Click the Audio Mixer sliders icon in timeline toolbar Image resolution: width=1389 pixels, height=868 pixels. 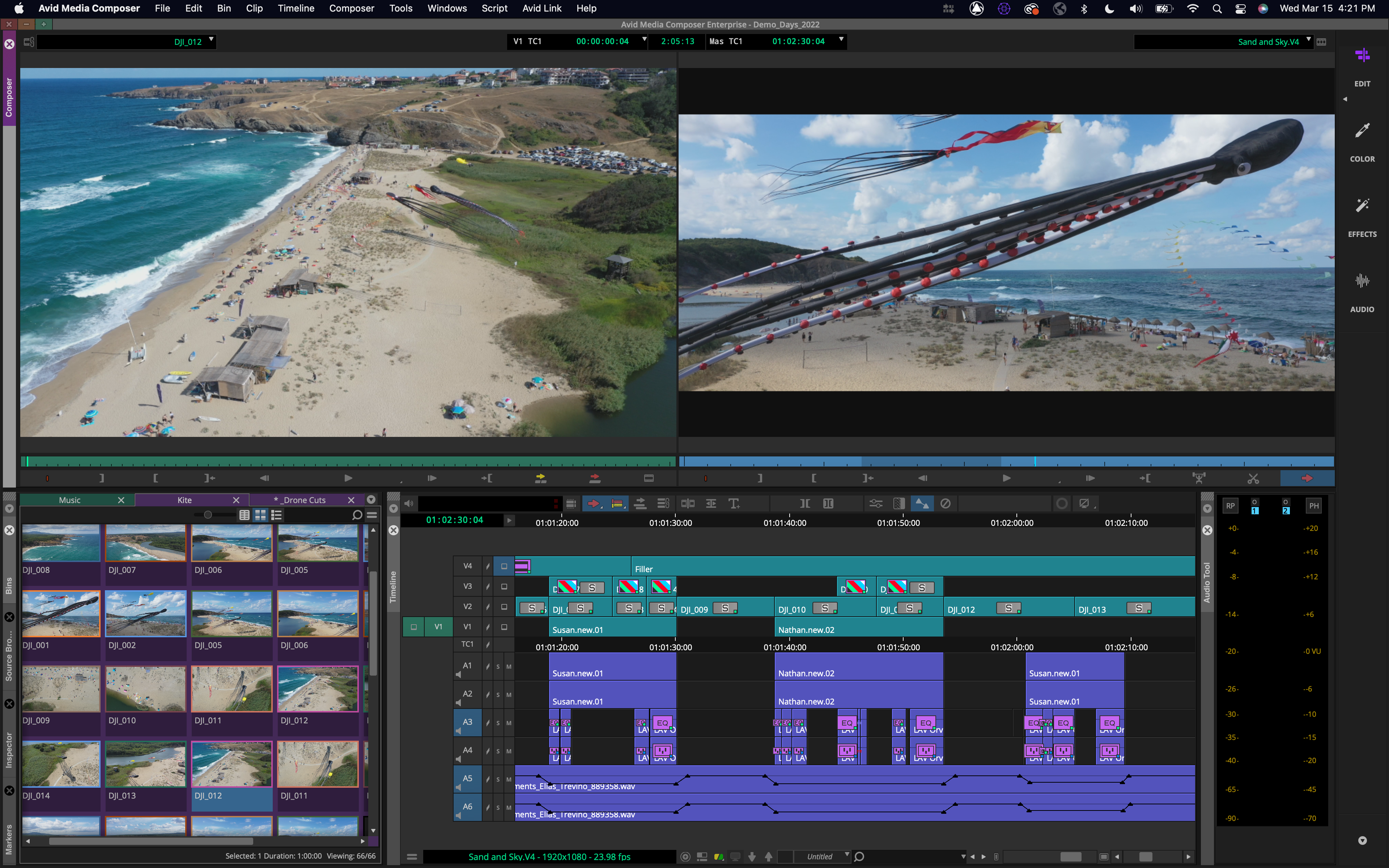pyautogui.click(x=875, y=503)
